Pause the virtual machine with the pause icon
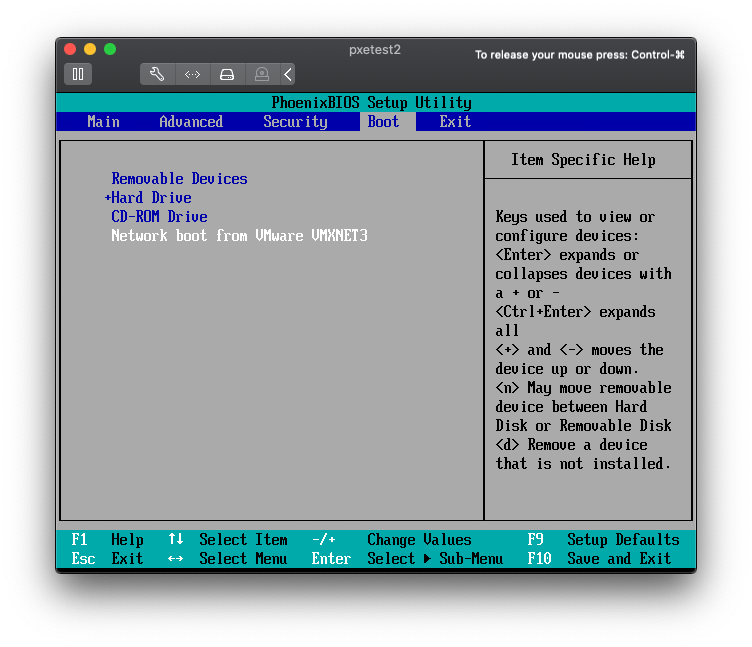Screen dimensions: 752x647 point(78,74)
